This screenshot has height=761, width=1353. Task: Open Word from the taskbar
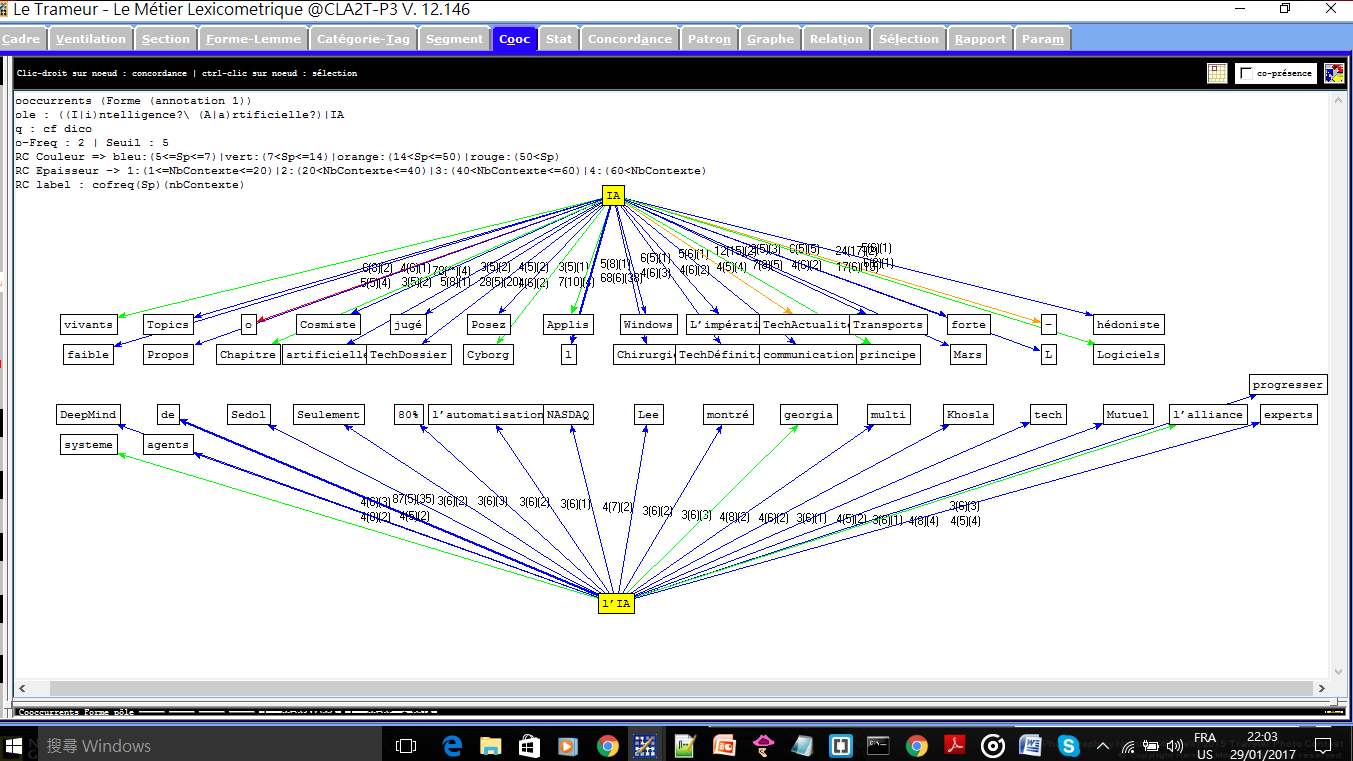[x=1030, y=745]
